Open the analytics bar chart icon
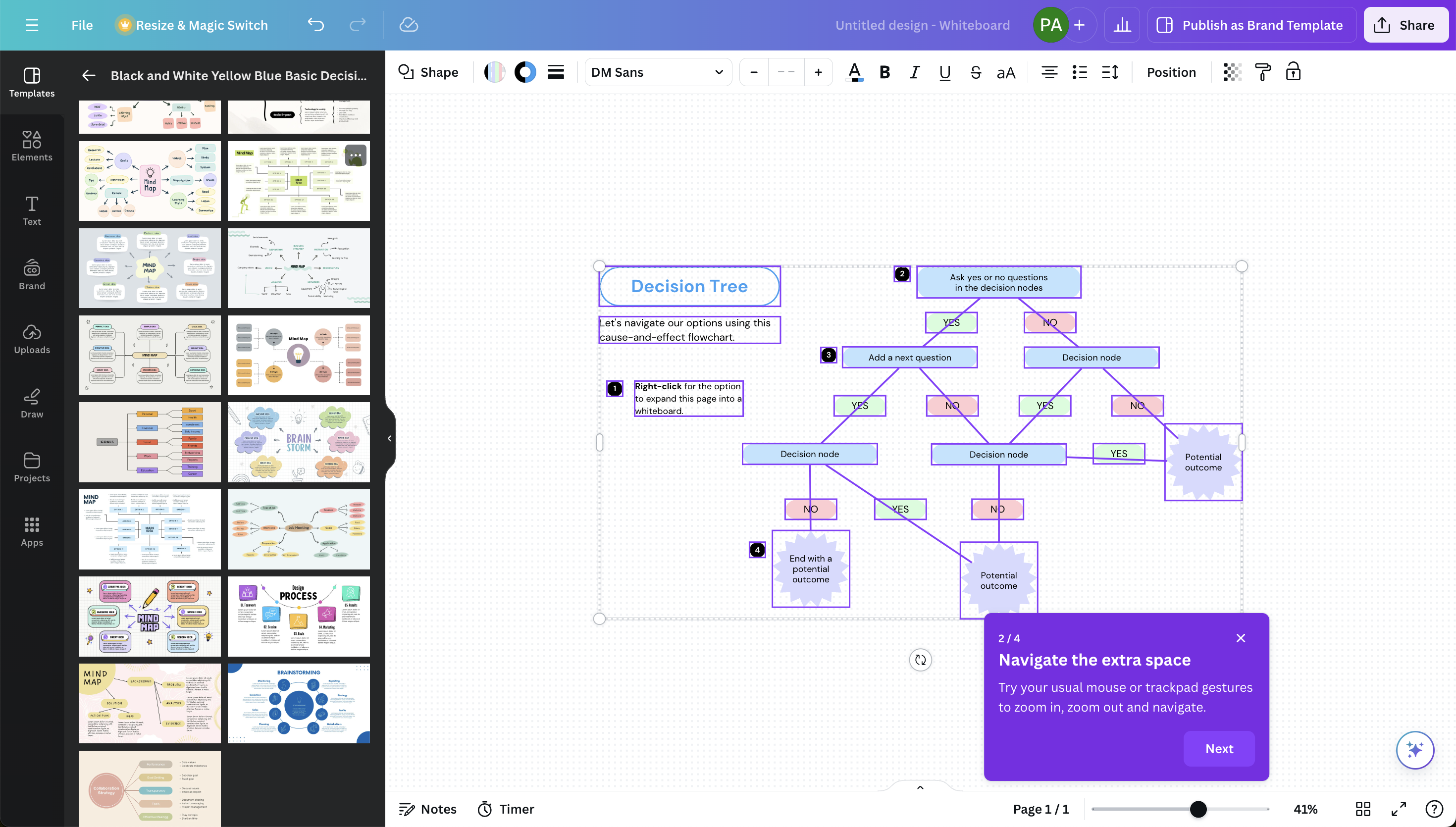Image resolution: width=1456 pixels, height=827 pixels. click(x=1122, y=25)
